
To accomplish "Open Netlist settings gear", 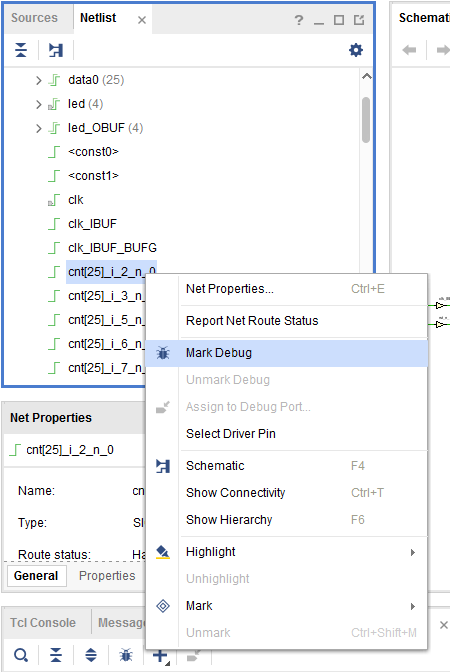I will coord(356,50).
